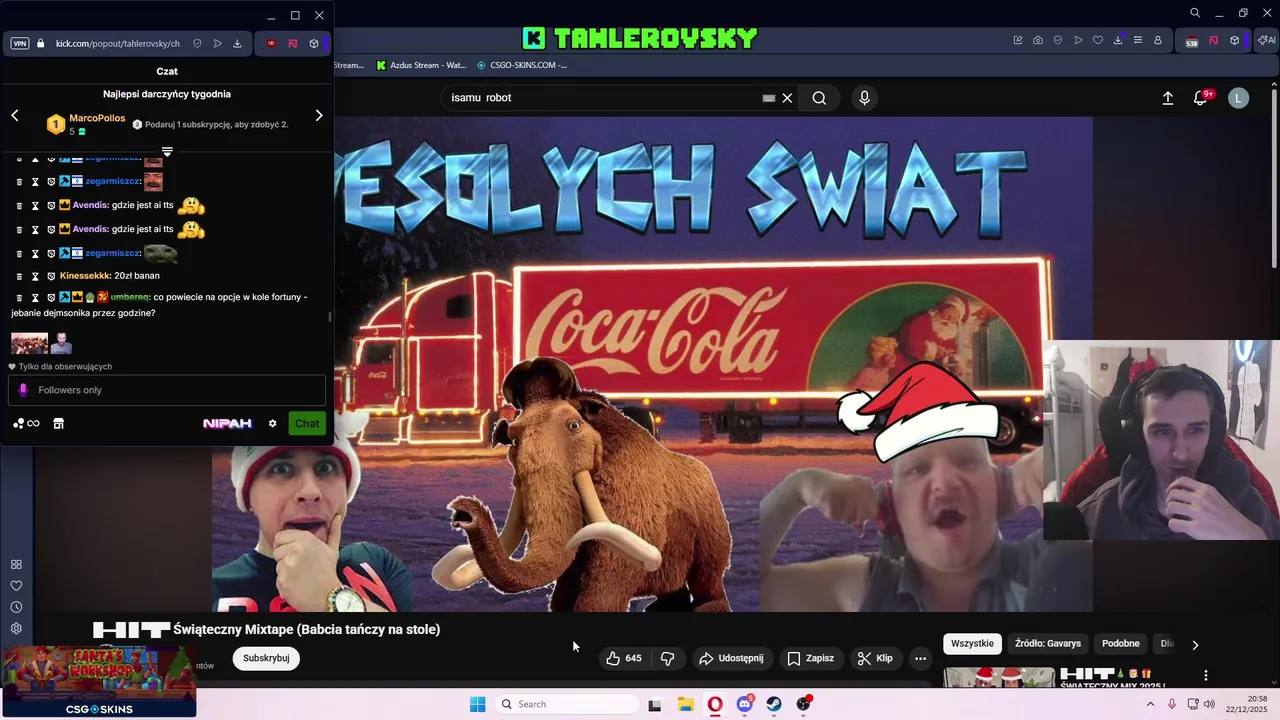Dislike the Świąteczny Mixtape video
This screenshot has width=1280, height=720.
667,658
